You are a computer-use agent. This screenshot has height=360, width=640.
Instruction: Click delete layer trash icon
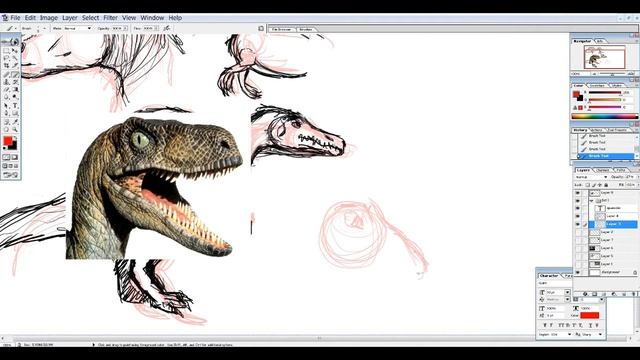pyautogui.click(x=634, y=293)
